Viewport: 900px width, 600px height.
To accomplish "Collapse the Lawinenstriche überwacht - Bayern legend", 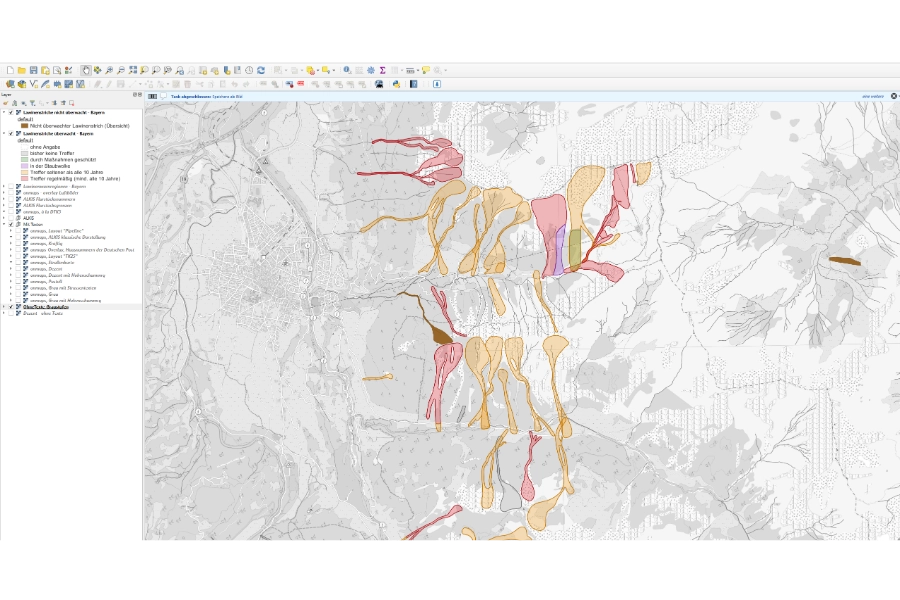I will pos(4,134).
